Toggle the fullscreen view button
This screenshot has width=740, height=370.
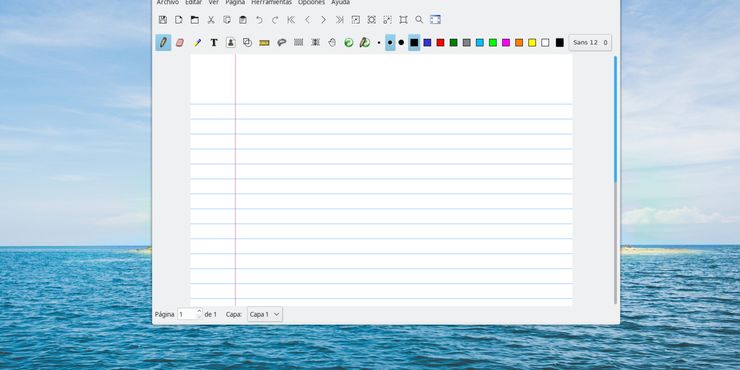(x=435, y=20)
